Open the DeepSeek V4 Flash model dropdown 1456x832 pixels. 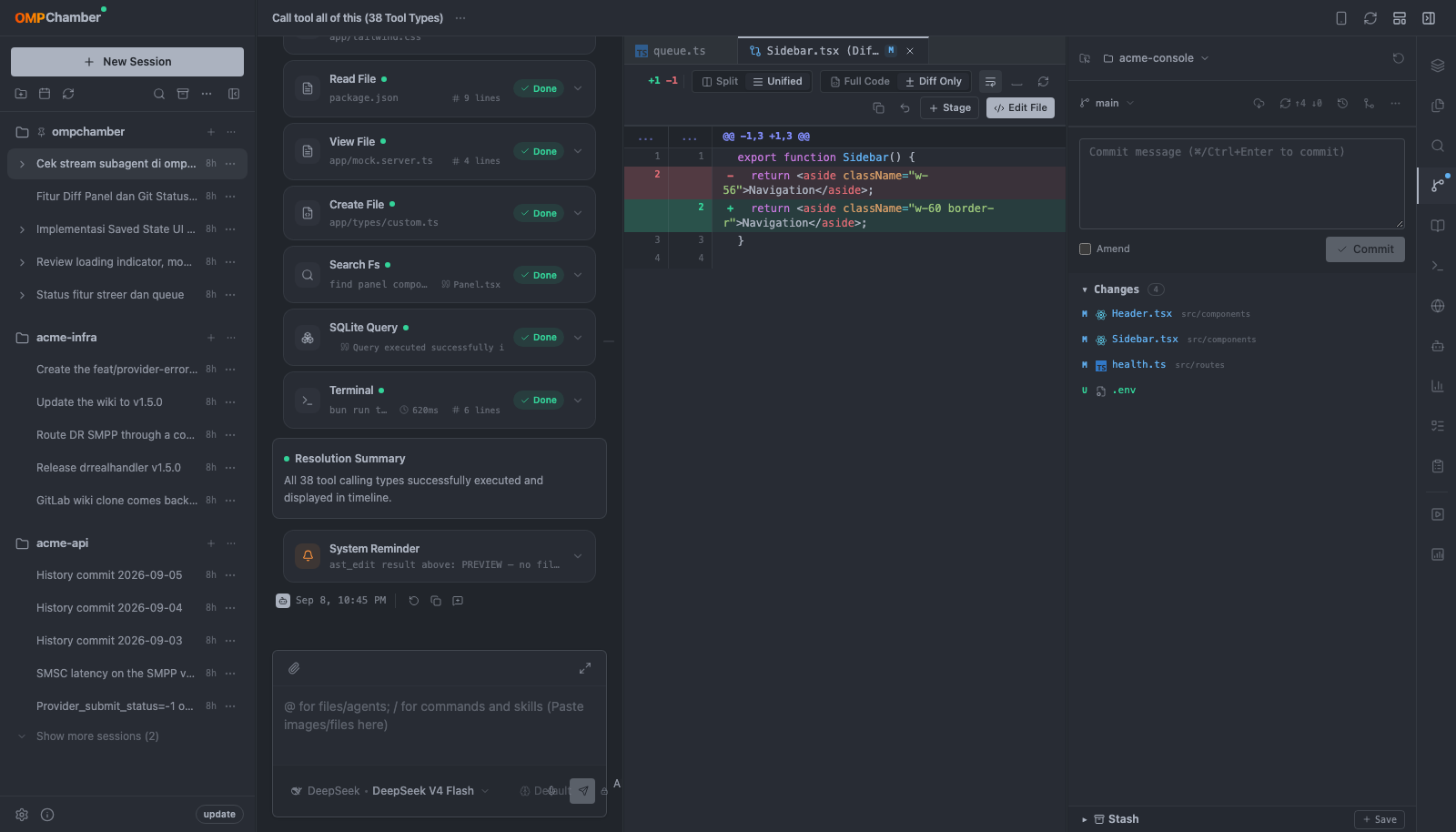coord(389,791)
